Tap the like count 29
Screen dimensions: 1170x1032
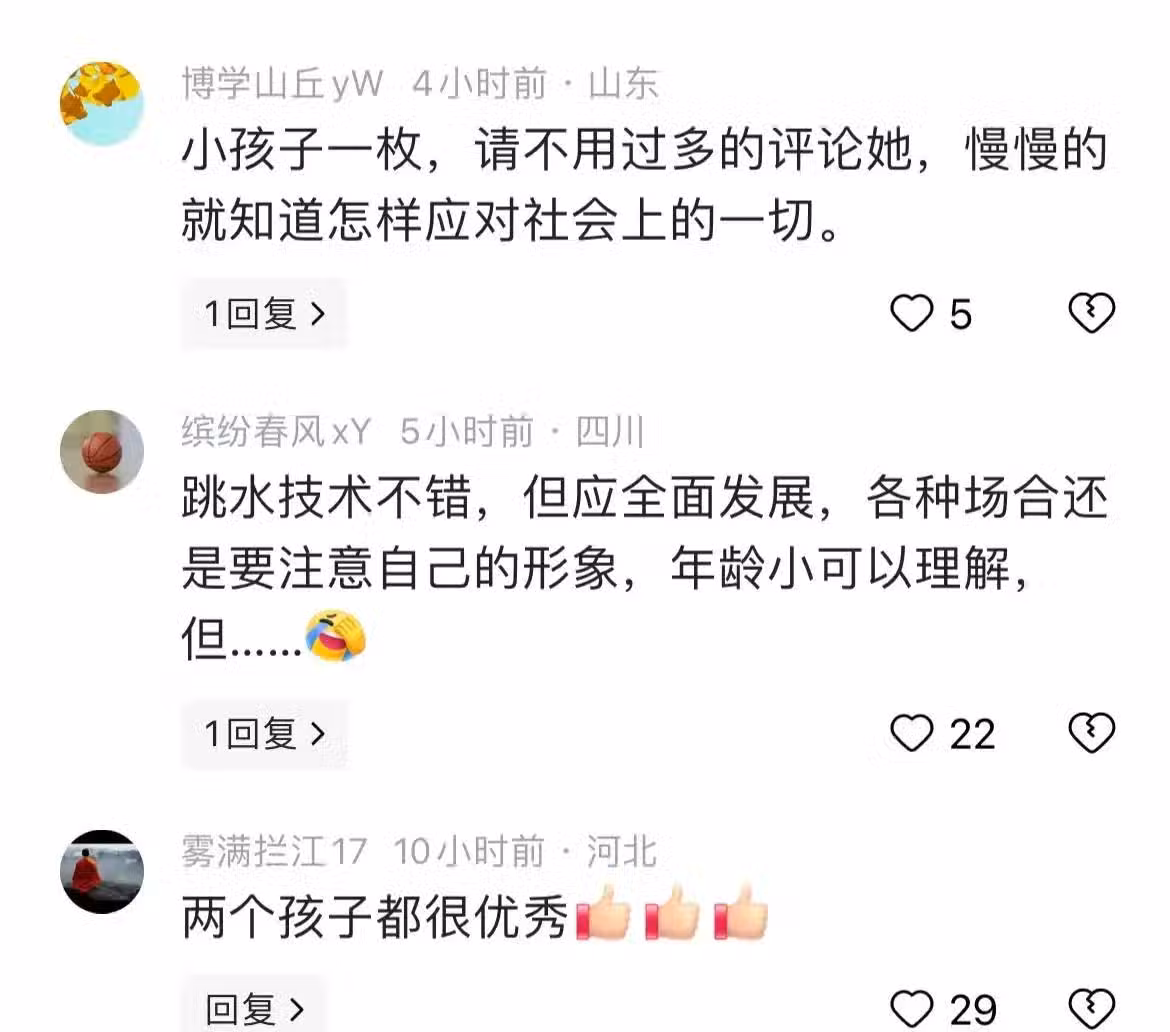pos(973,1010)
